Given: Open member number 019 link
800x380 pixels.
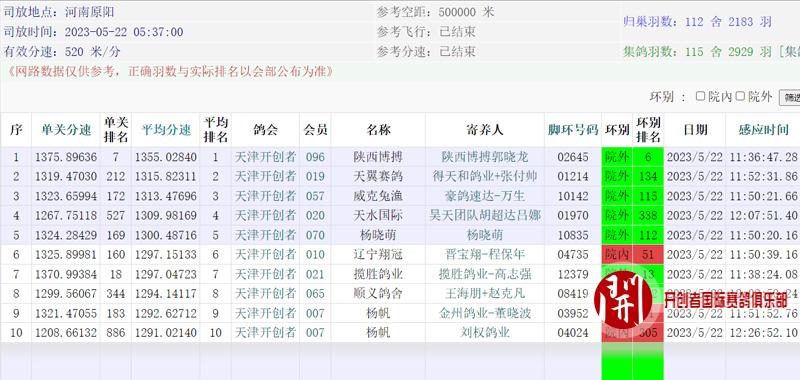Looking at the screenshot, I should (315, 176).
